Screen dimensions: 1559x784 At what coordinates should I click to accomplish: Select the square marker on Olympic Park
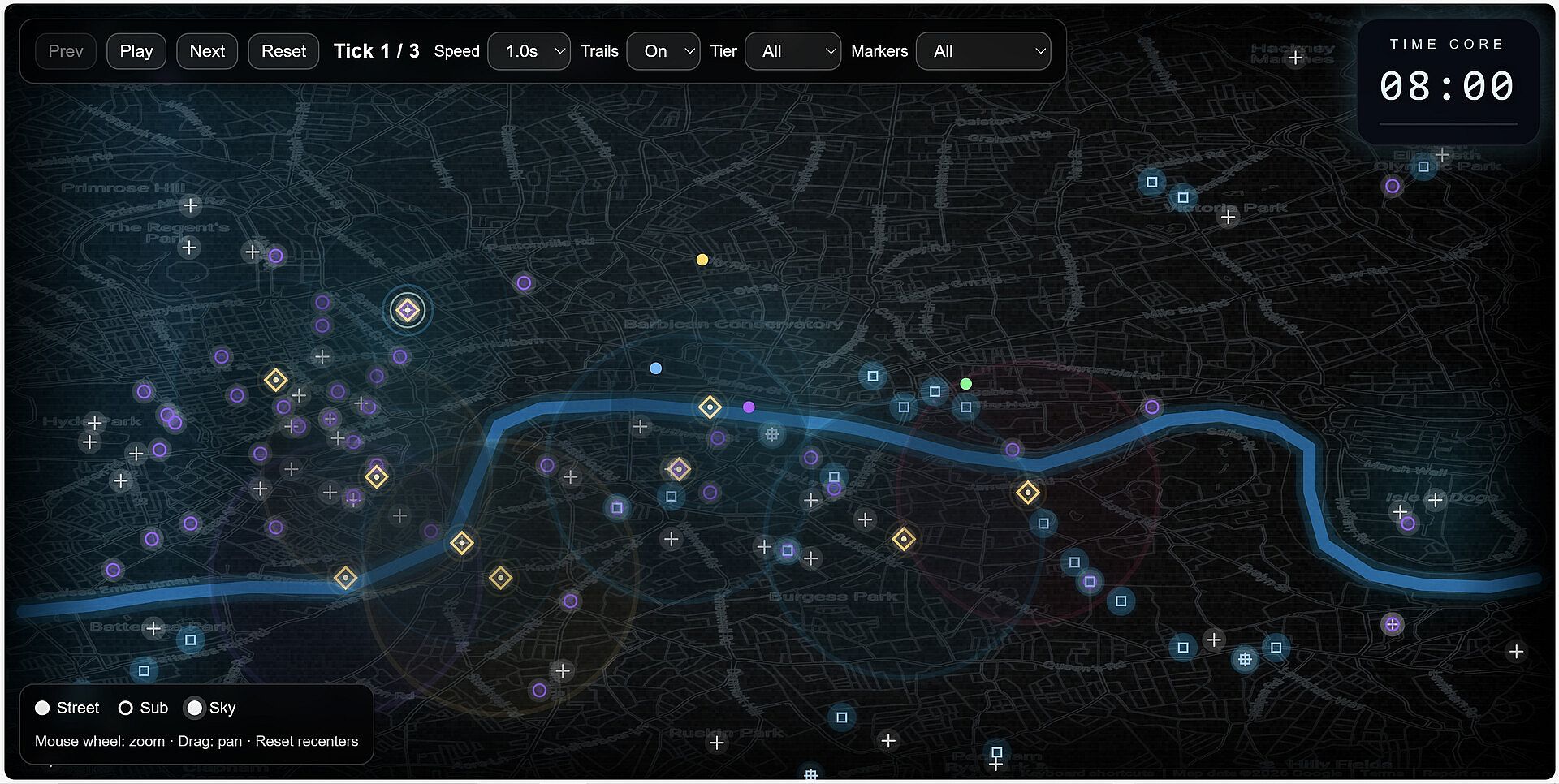(x=1423, y=167)
